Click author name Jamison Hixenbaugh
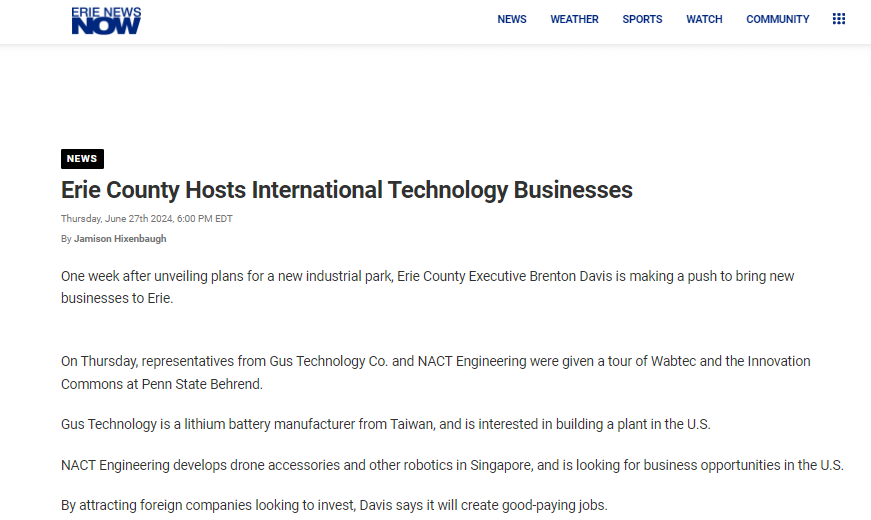 pyautogui.click(x=120, y=239)
